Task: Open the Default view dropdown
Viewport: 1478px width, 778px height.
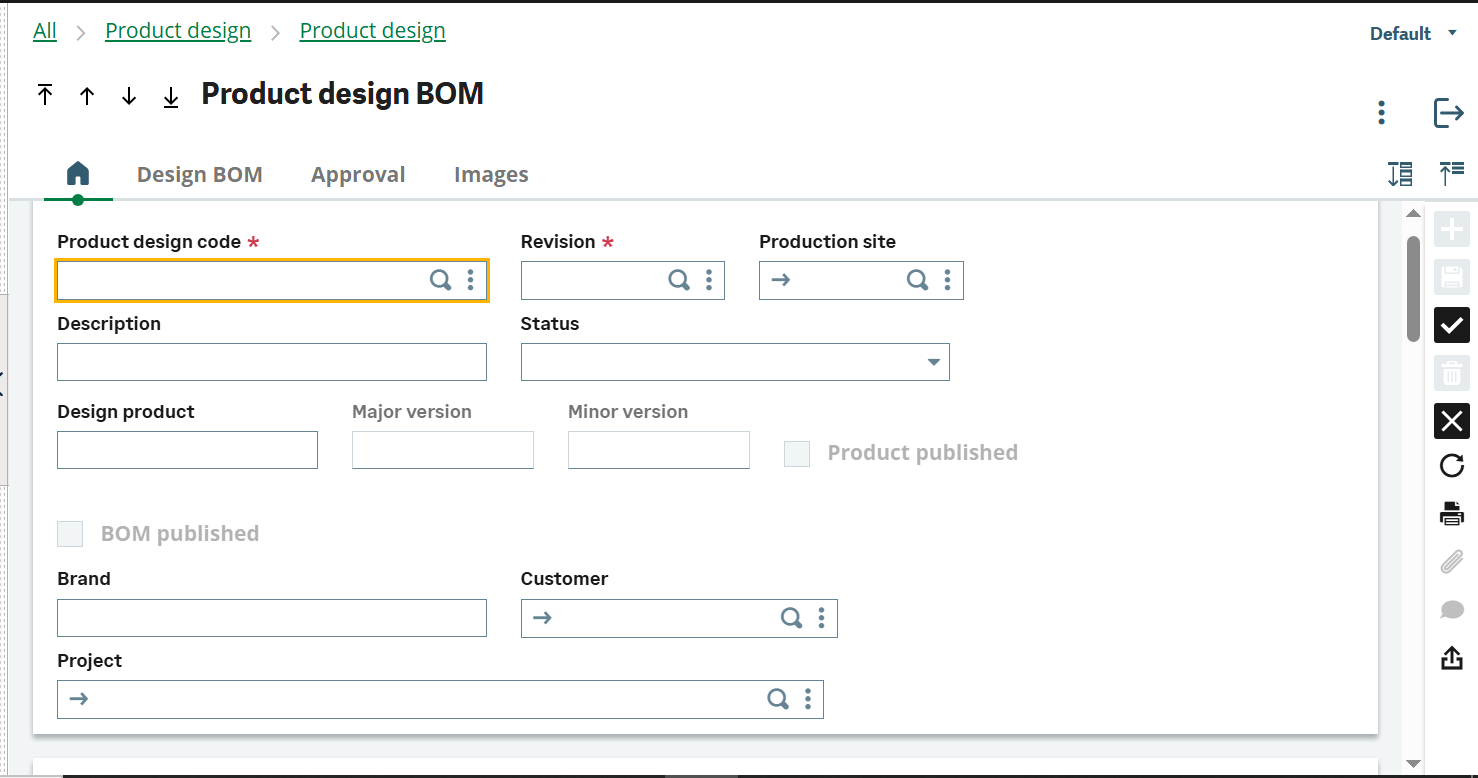Action: (x=1414, y=33)
